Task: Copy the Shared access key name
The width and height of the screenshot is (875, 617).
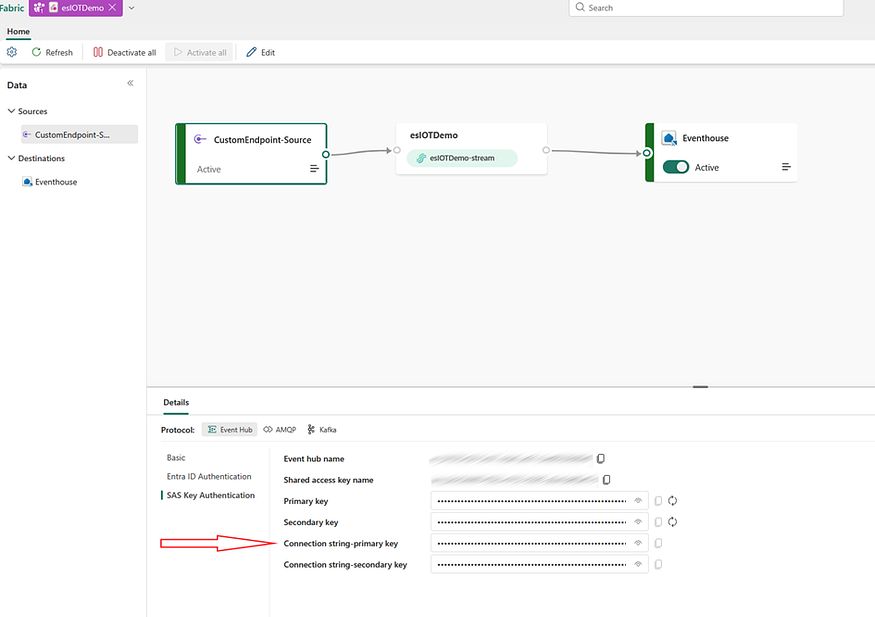Action: coord(606,480)
